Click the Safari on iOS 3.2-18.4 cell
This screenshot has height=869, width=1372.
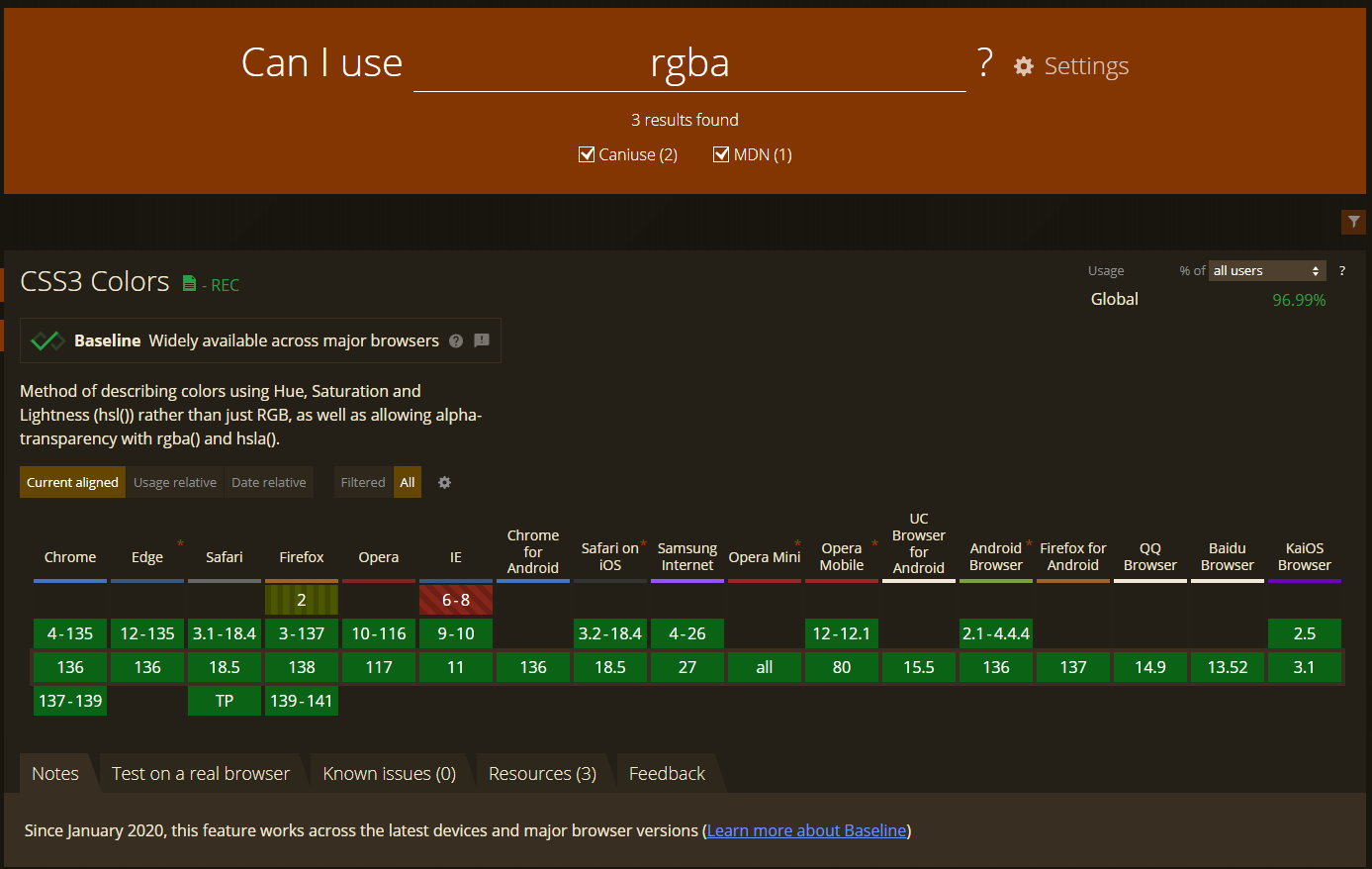click(610, 633)
